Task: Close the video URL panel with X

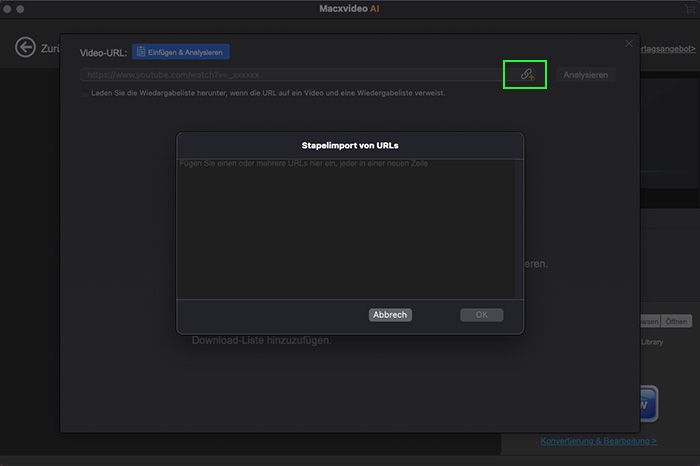Action: coord(629,44)
